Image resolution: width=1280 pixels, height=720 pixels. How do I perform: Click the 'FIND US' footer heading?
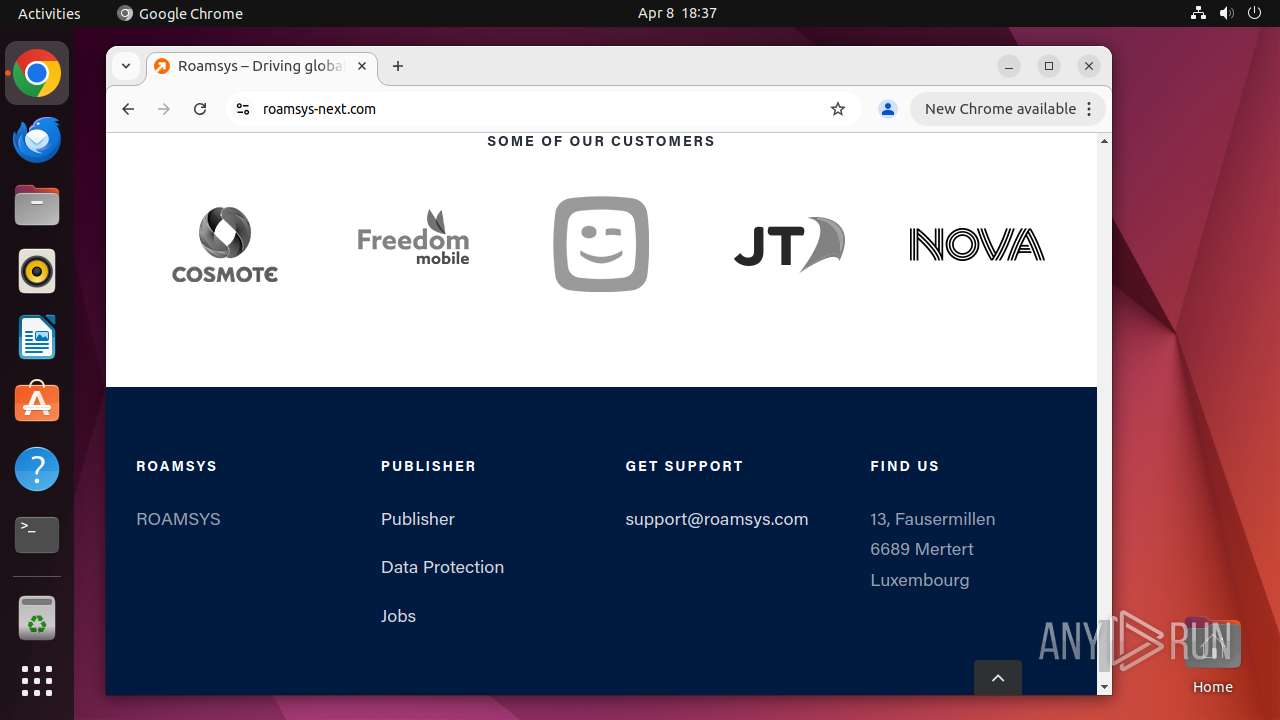(x=905, y=466)
